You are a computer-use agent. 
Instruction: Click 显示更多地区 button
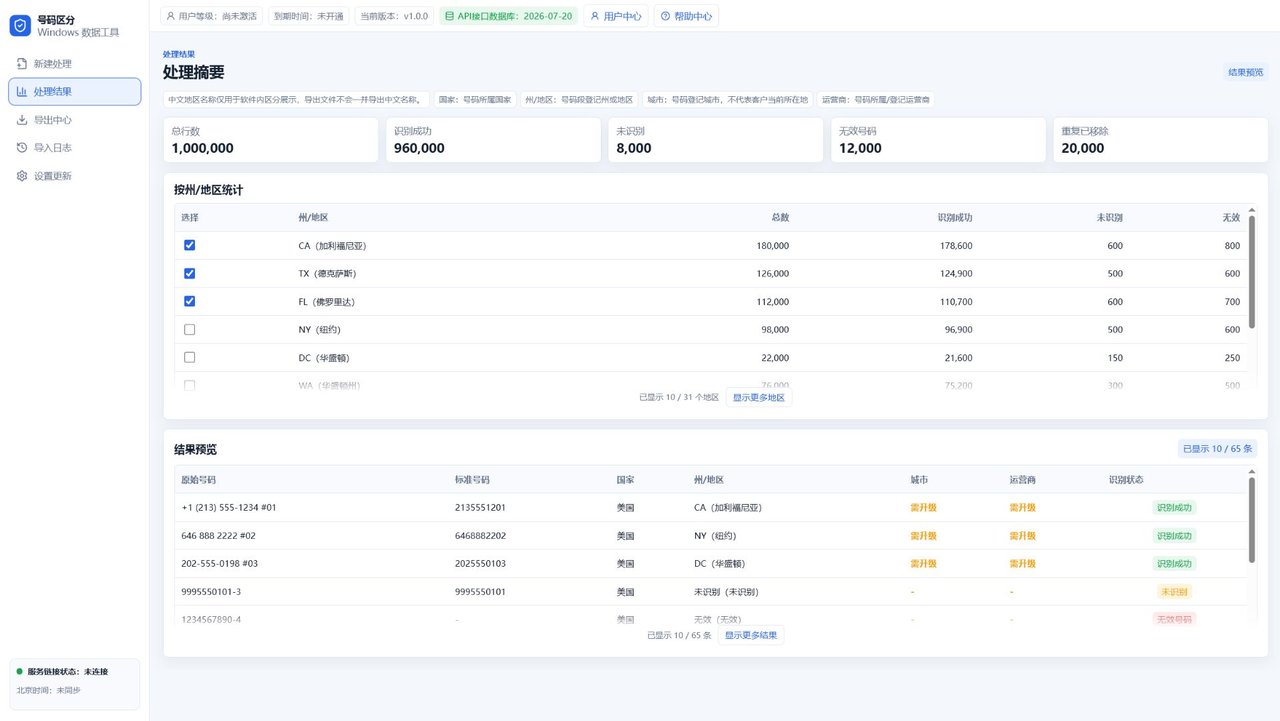[759, 398]
